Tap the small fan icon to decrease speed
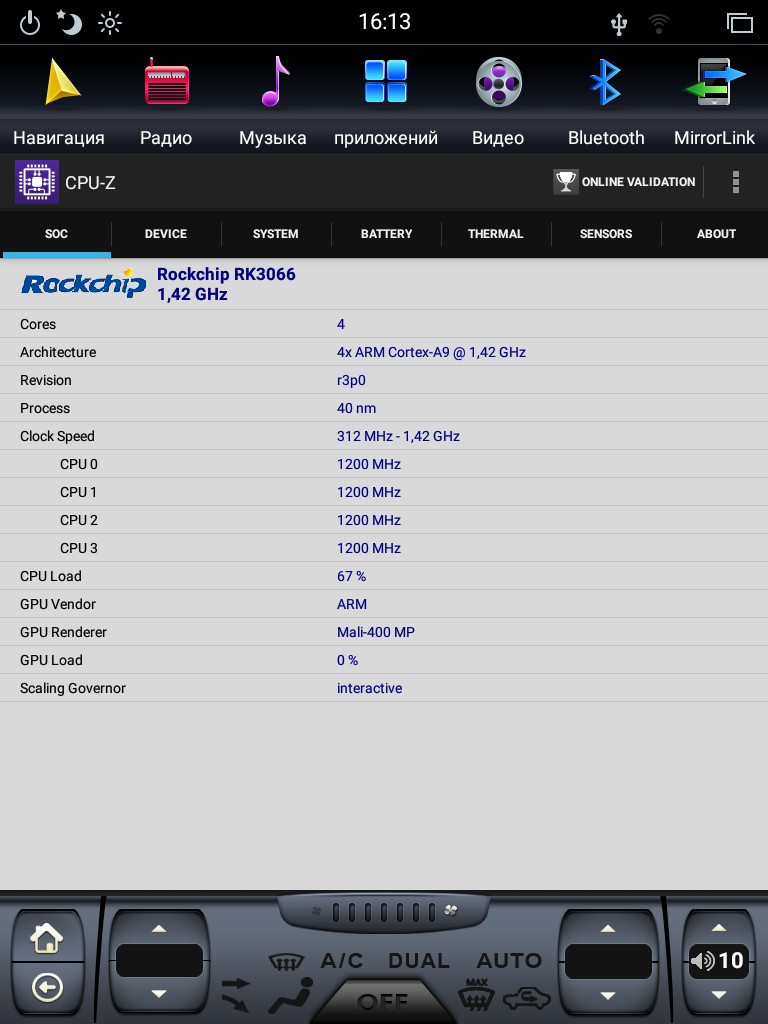The width and height of the screenshot is (768, 1024). tap(317, 911)
